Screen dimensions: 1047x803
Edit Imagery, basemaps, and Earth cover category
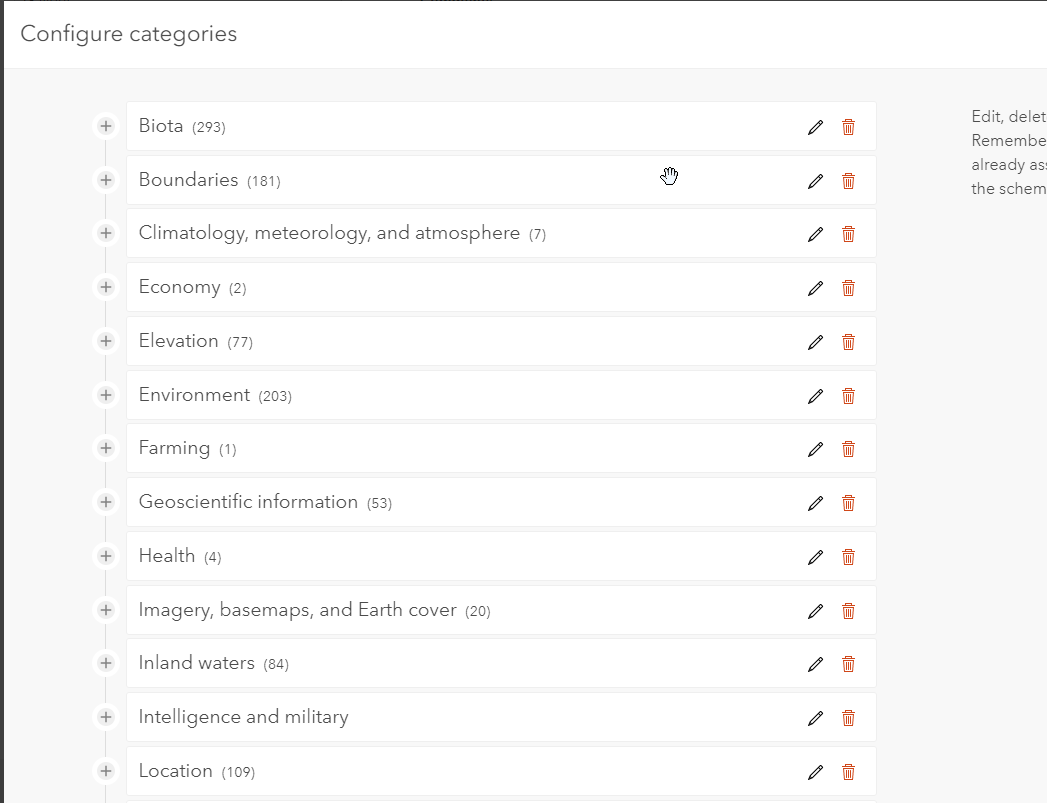(x=815, y=611)
